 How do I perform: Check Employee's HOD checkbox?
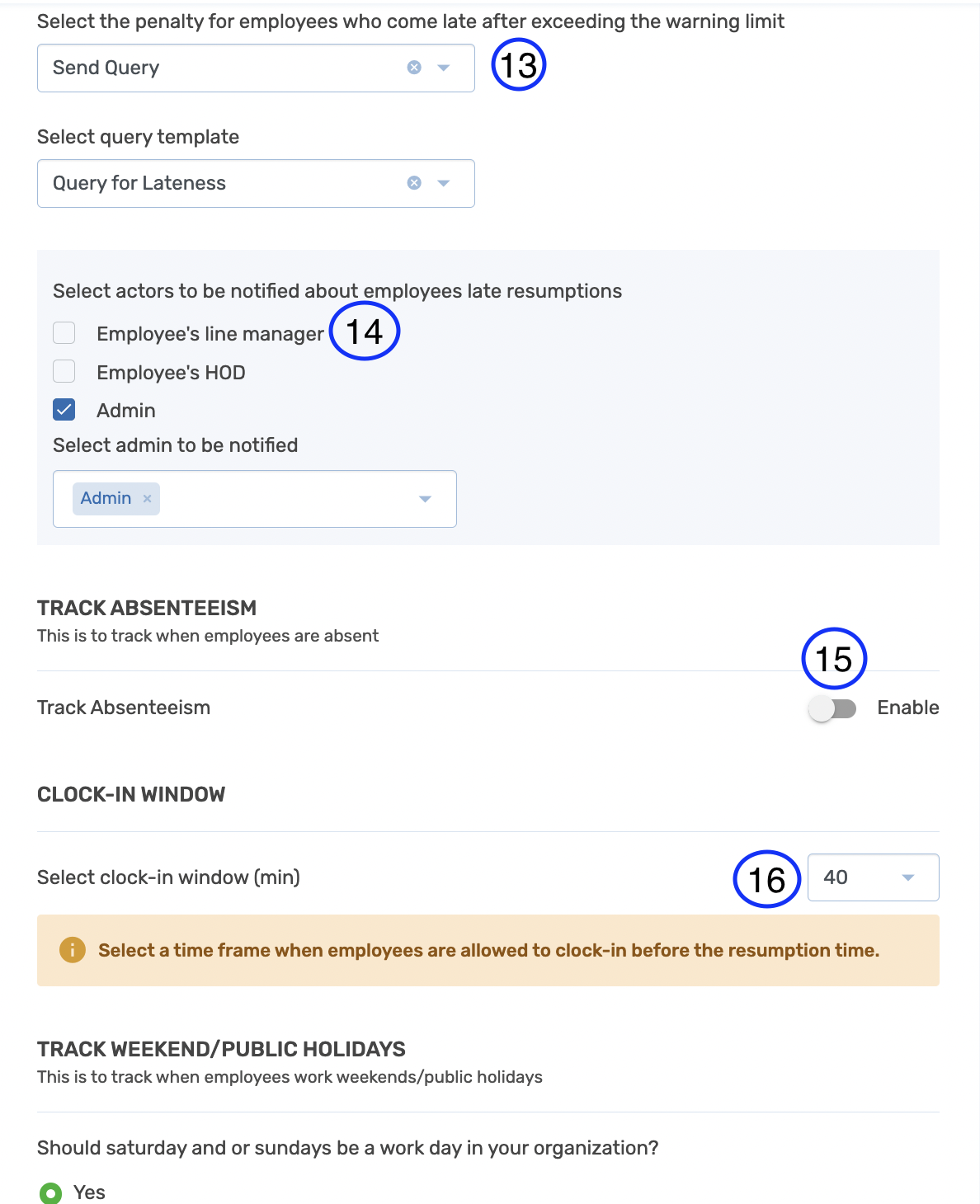[64, 371]
